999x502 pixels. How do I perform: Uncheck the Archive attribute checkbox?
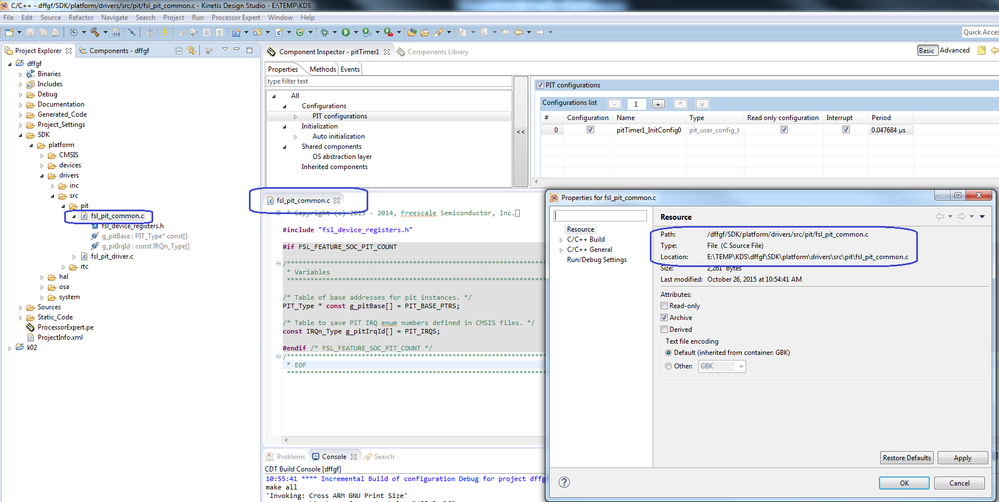tap(665, 318)
